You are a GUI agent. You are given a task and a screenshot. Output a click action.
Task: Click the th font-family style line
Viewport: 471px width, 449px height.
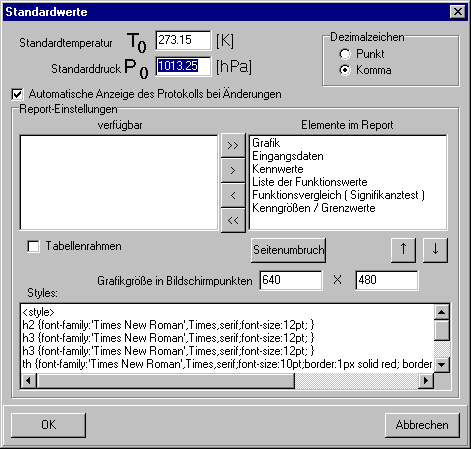[227, 364]
